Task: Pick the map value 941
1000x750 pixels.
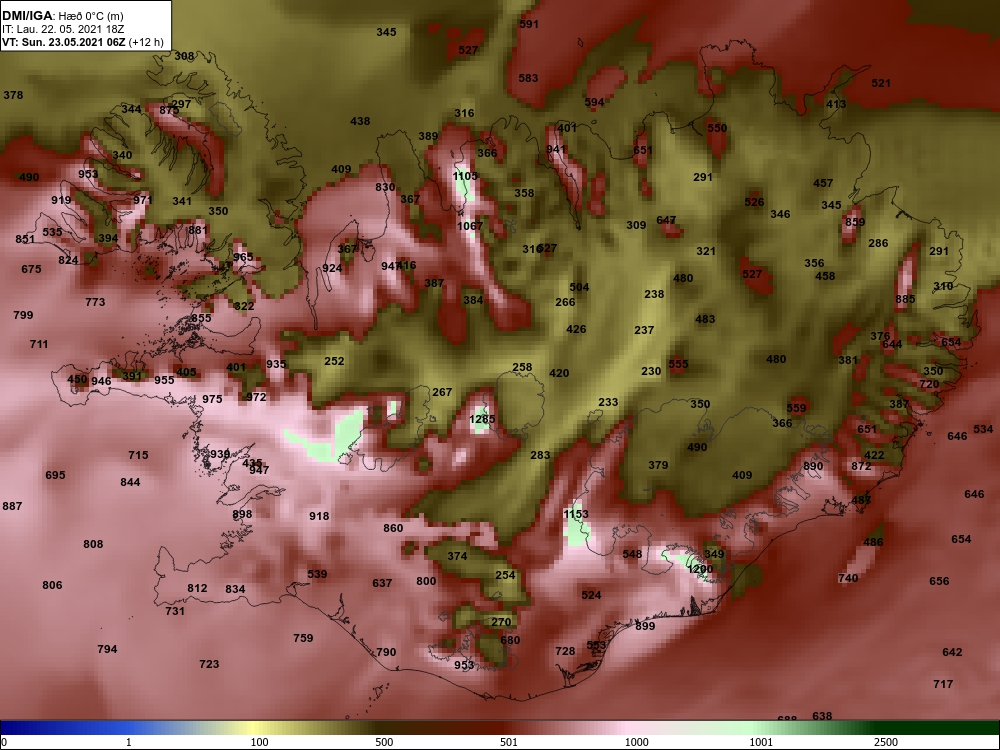Action: coord(555,150)
